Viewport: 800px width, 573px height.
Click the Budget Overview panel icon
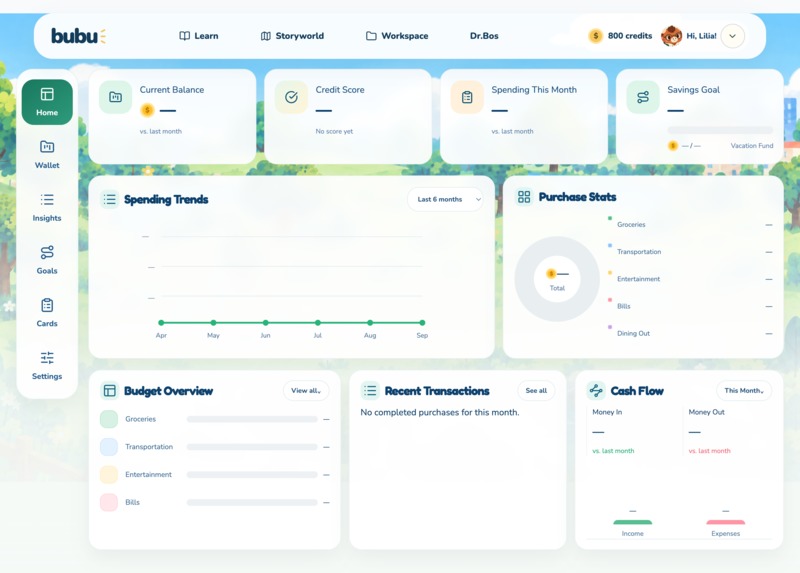[110, 391]
